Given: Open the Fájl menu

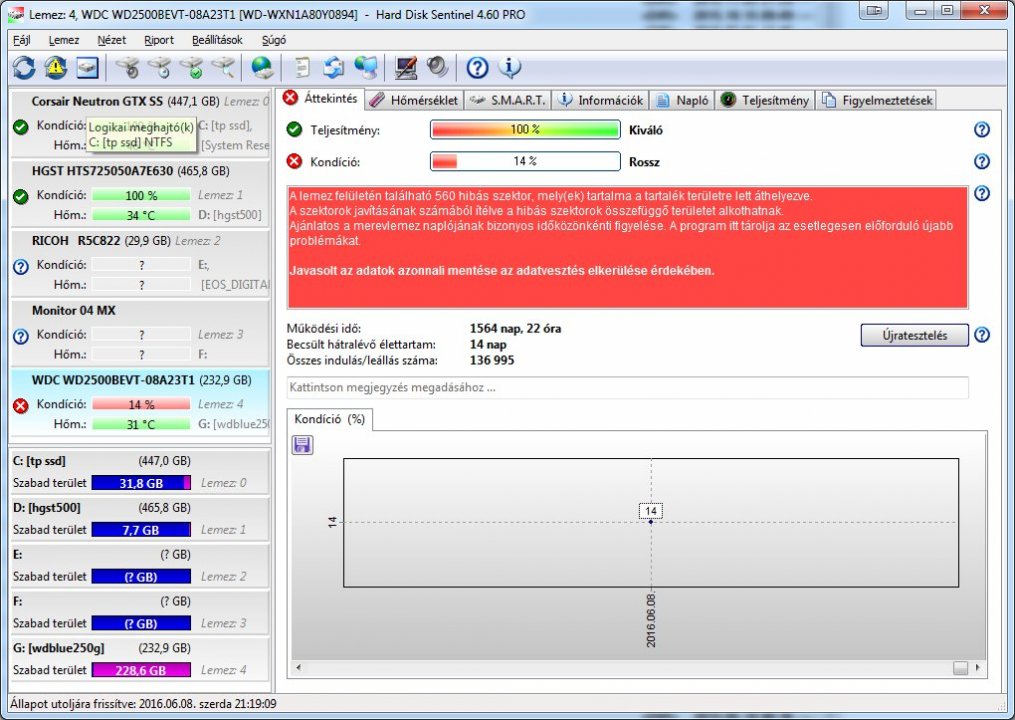Looking at the screenshot, I should (21, 40).
